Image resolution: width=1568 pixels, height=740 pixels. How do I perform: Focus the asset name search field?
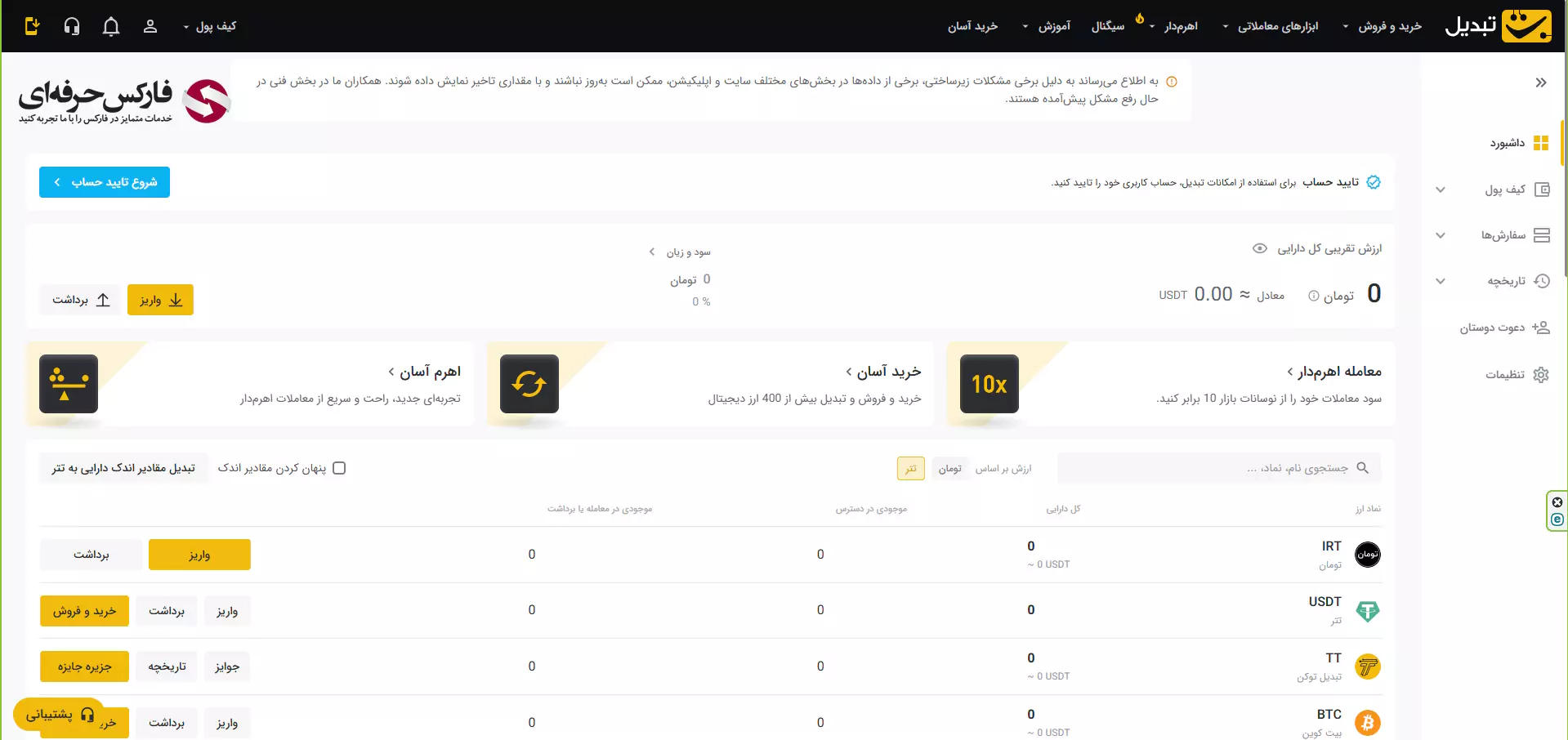coord(1219,468)
